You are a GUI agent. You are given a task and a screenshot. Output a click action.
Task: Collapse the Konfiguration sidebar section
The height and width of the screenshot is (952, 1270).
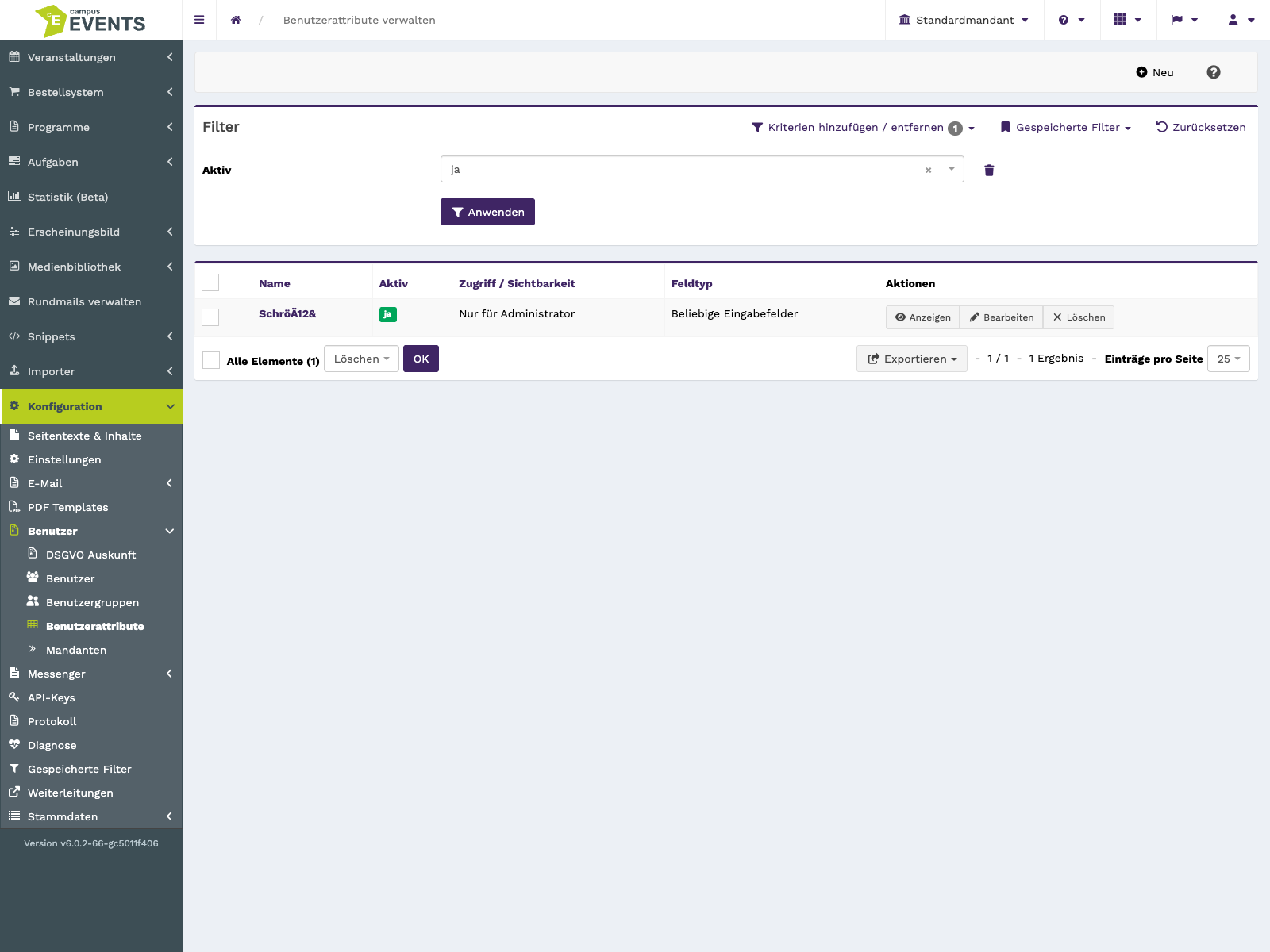pos(91,406)
